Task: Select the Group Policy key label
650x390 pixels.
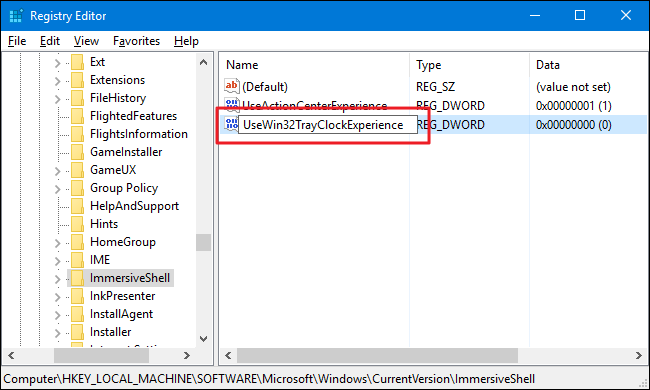Action: 124,188
